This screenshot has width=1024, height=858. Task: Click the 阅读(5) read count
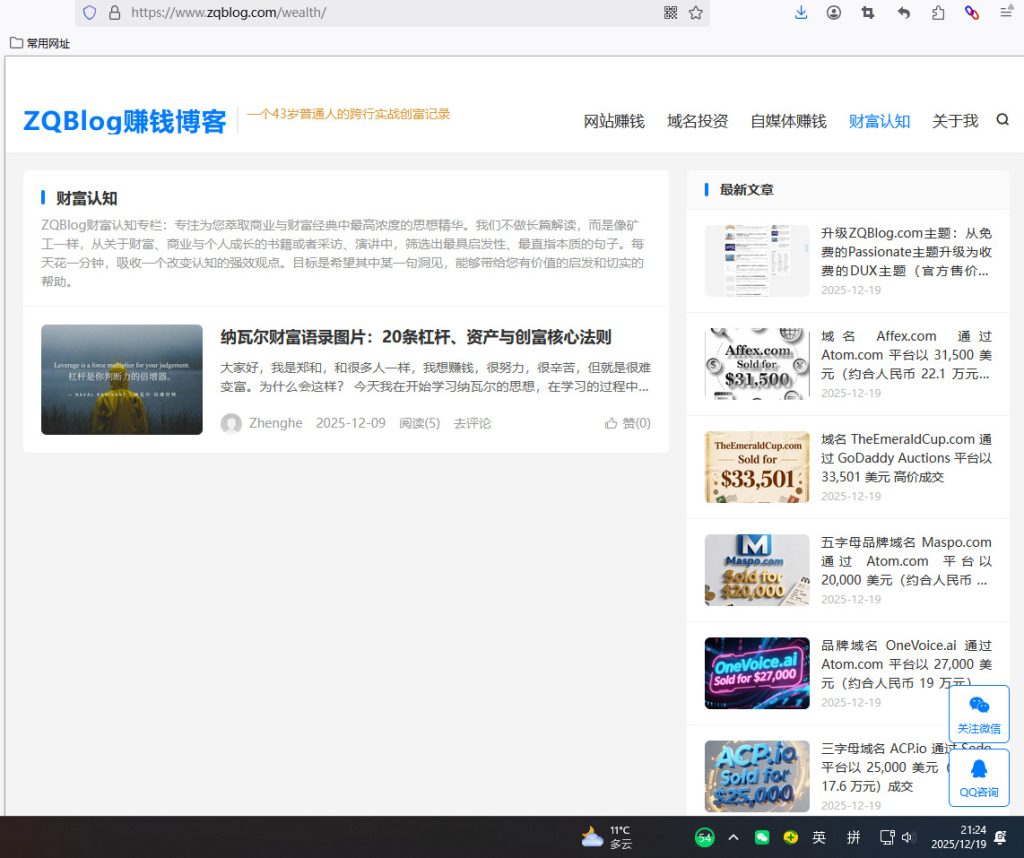[x=419, y=423]
